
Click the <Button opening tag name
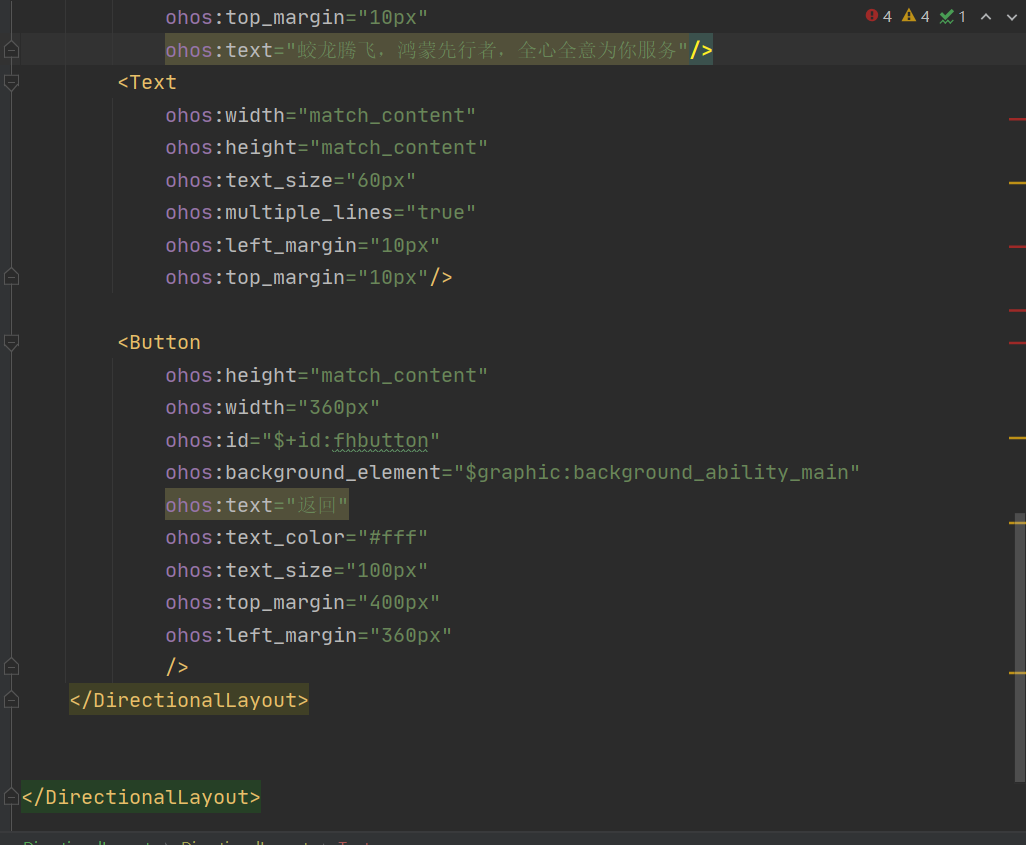pos(164,342)
